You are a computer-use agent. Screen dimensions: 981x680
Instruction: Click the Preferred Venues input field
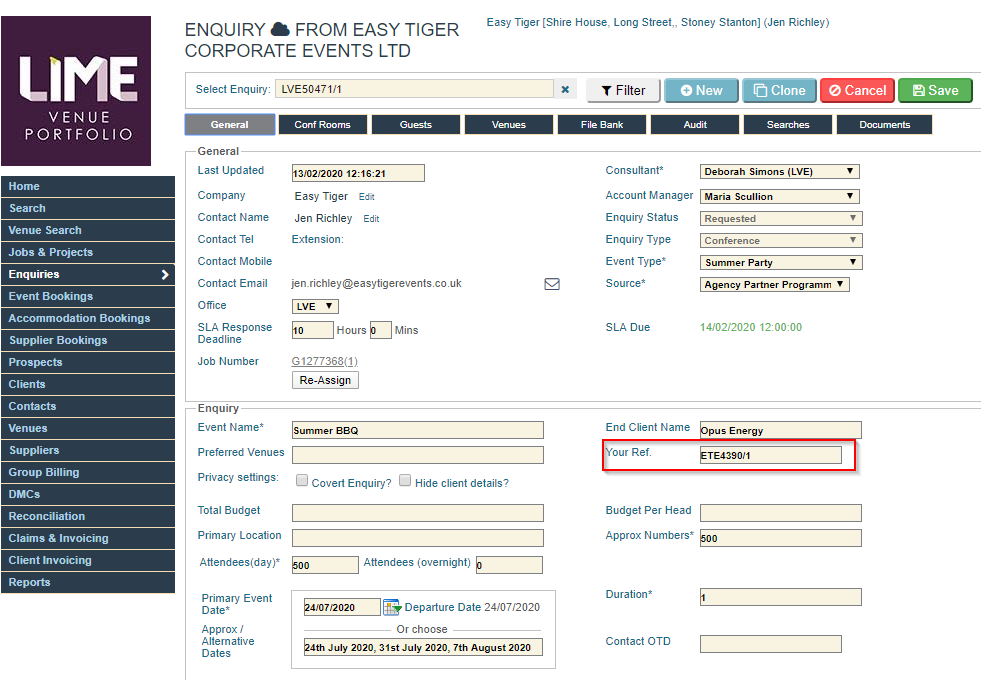(417, 455)
